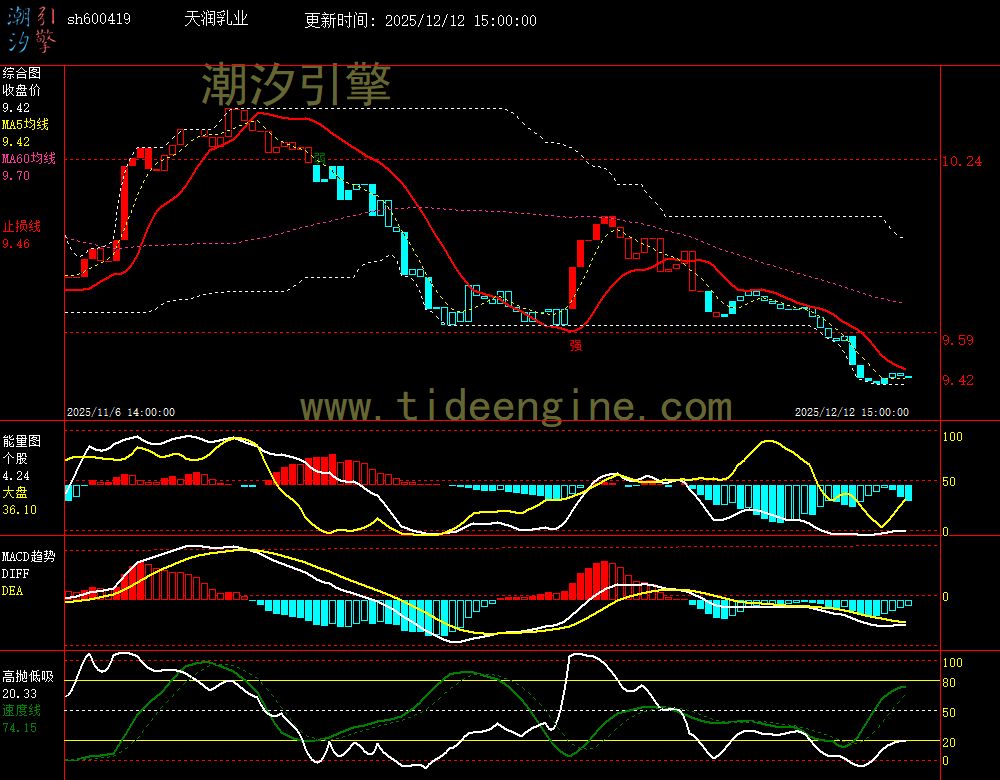The width and height of the screenshot is (1000, 780).
Task: Click the 9.59 price level on right axis
Action: (x=959, y=340)
